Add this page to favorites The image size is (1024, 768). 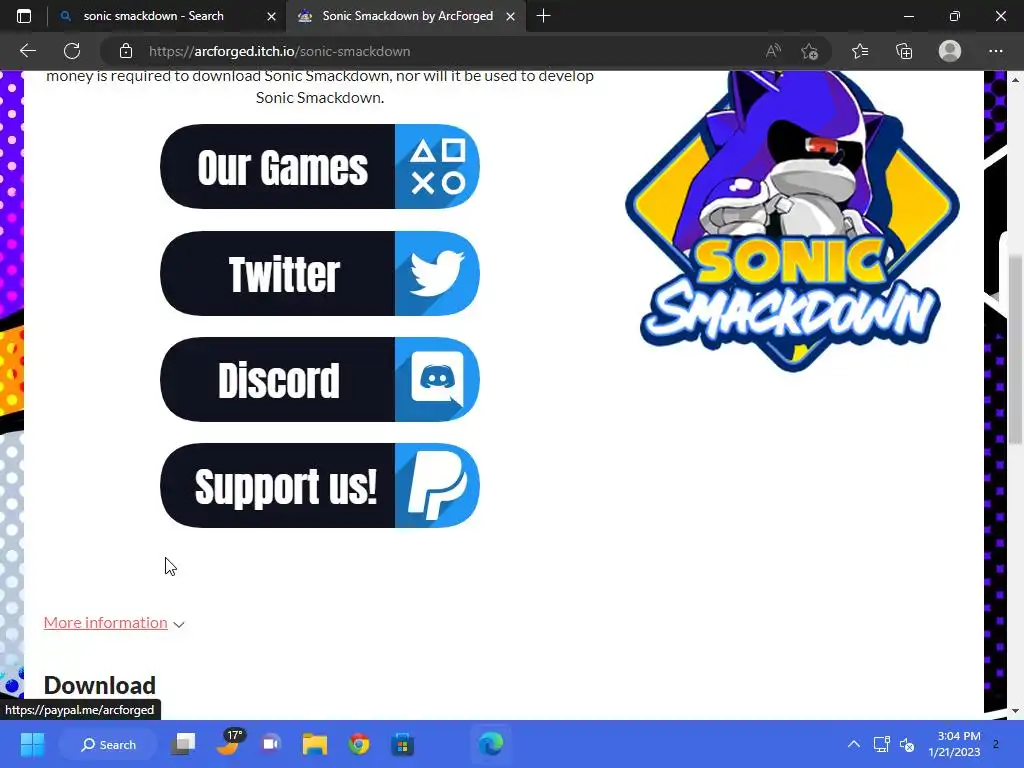coord(810,51)
